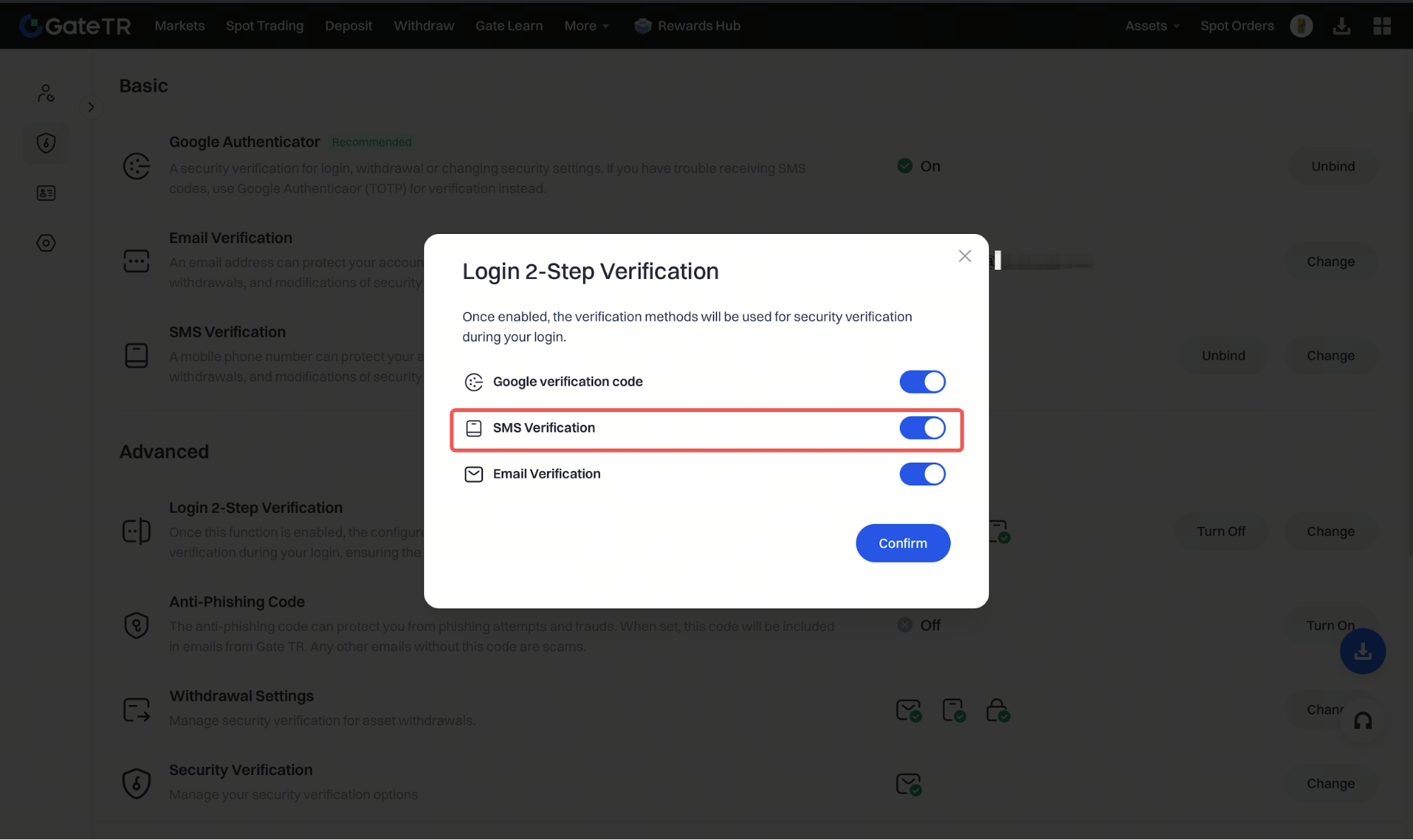Go to Spot Trading menu

[264, 26]
